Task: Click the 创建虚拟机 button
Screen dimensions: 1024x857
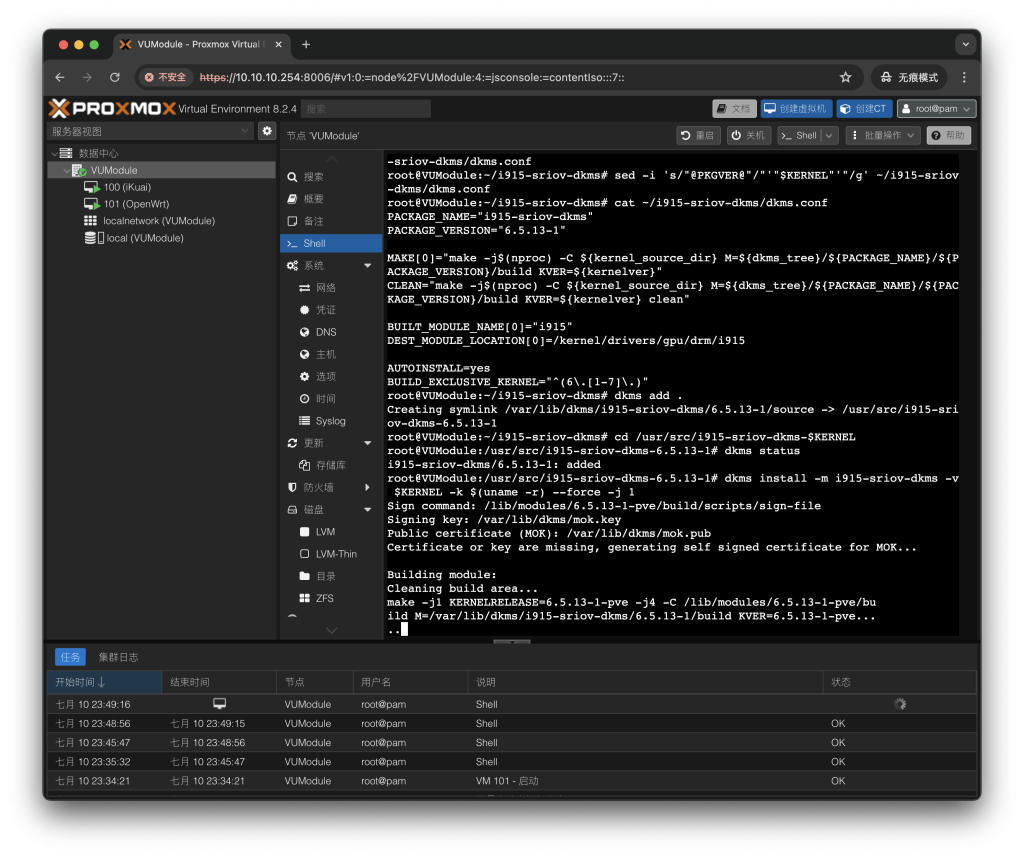Action: pyautogui.click(x=795, y=109)
